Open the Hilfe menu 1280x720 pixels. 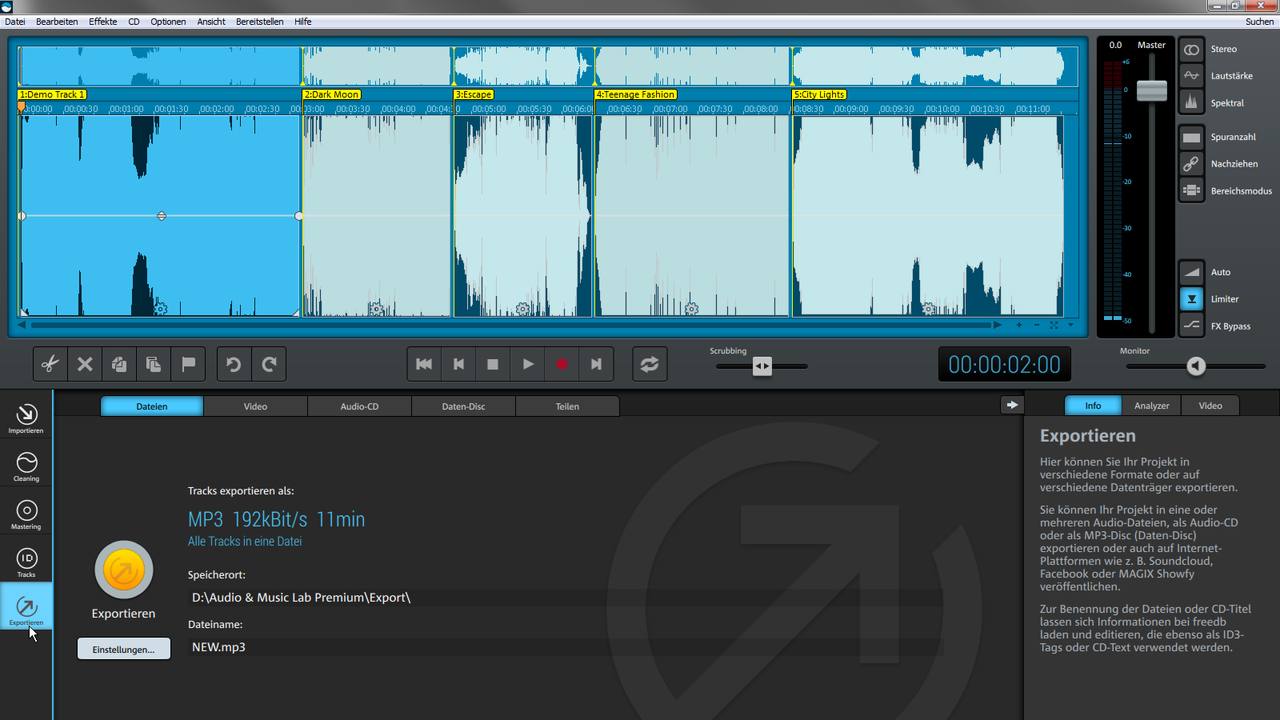303,21
